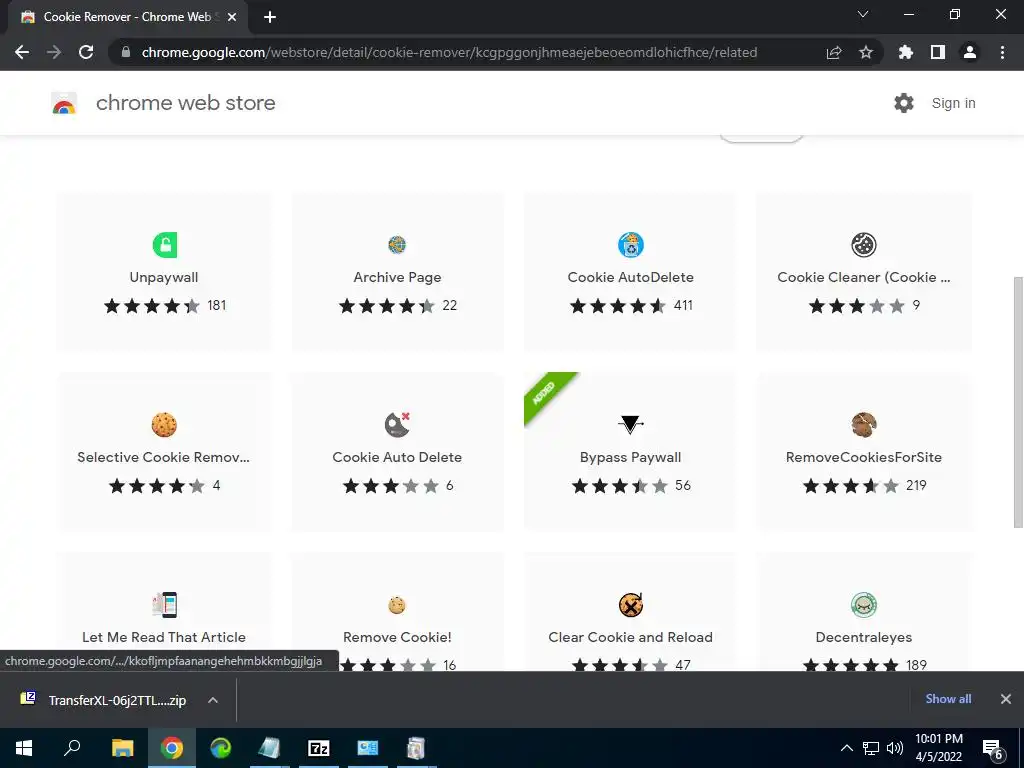This screenshot has height=768, width=1024.
Task: Bookmark this page with the star icon
Action: point(866,52)
